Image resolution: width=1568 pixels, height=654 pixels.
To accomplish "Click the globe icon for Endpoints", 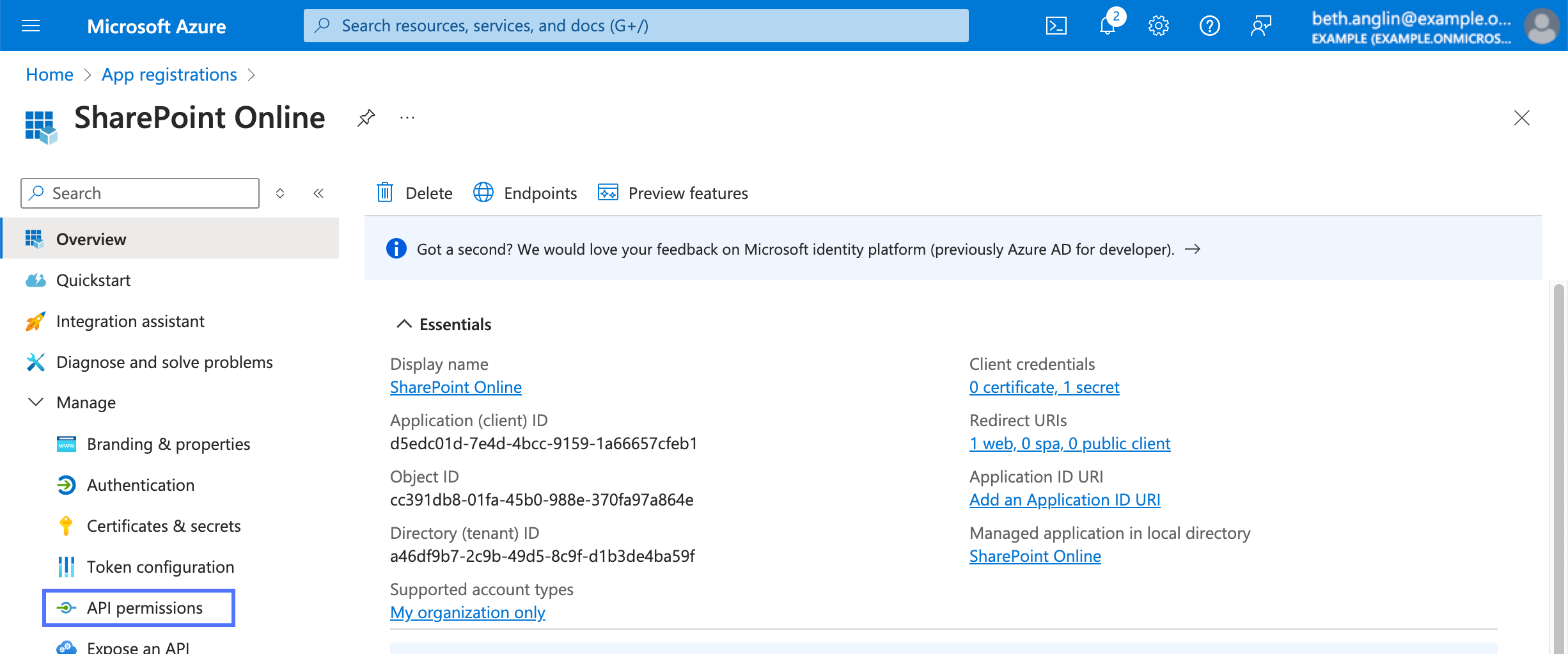I will (x=483, y=193).
